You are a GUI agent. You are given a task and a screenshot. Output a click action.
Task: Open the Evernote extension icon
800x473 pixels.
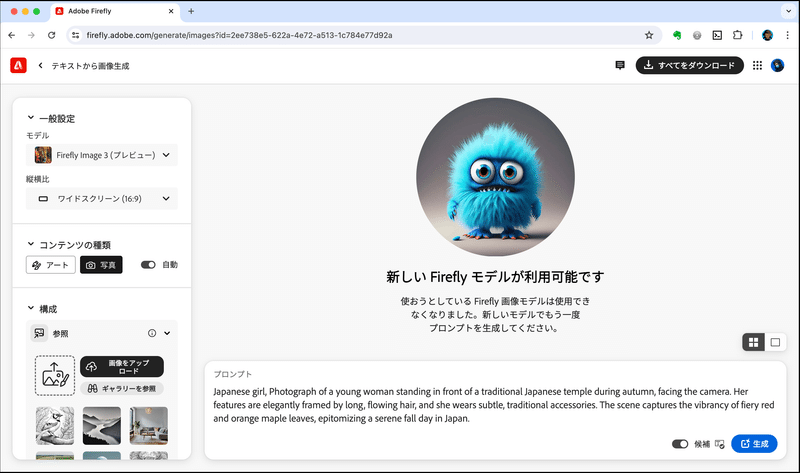pos(677,35)
